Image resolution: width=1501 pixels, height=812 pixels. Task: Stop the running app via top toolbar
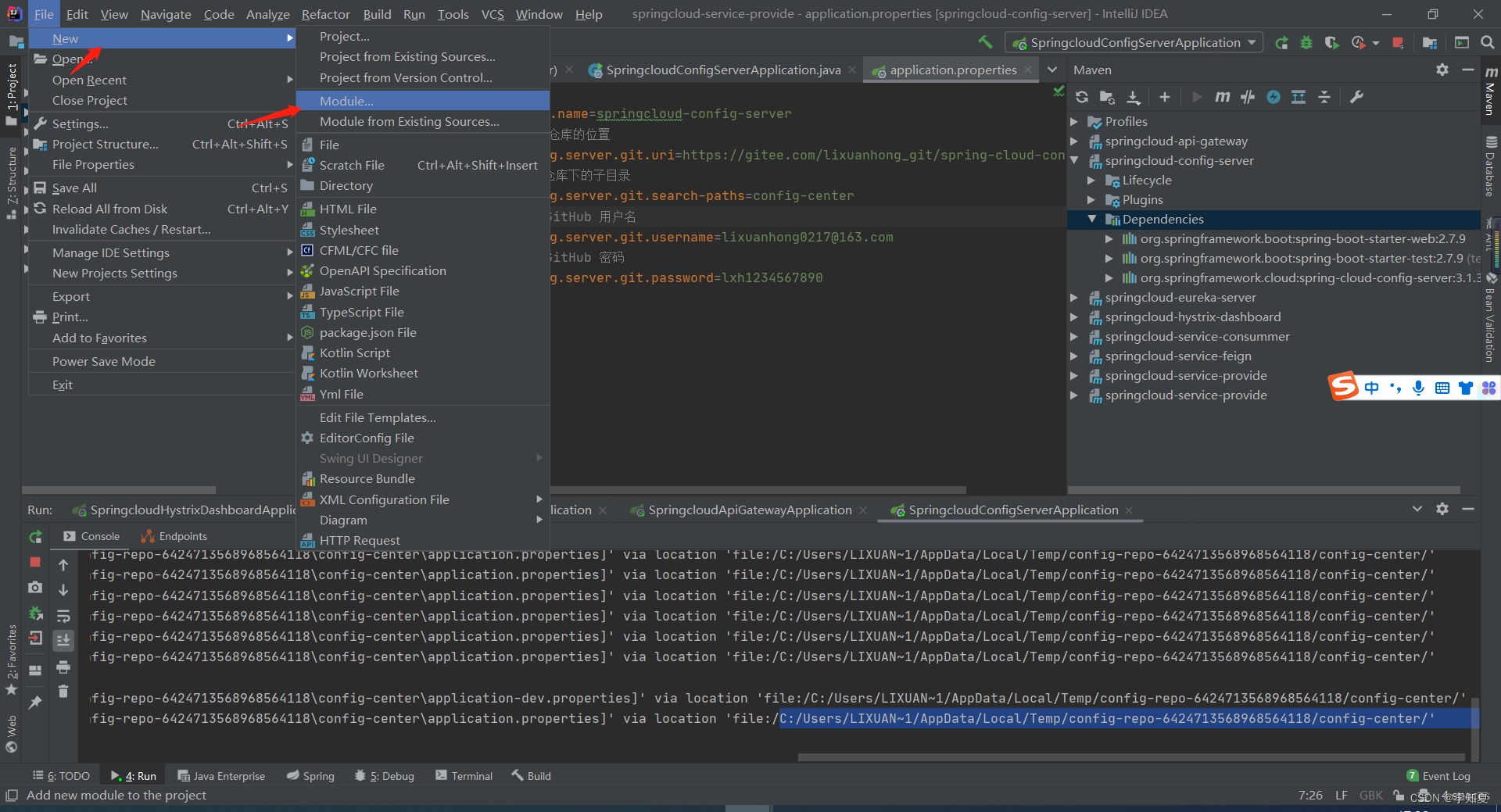tap(1398, 43)
